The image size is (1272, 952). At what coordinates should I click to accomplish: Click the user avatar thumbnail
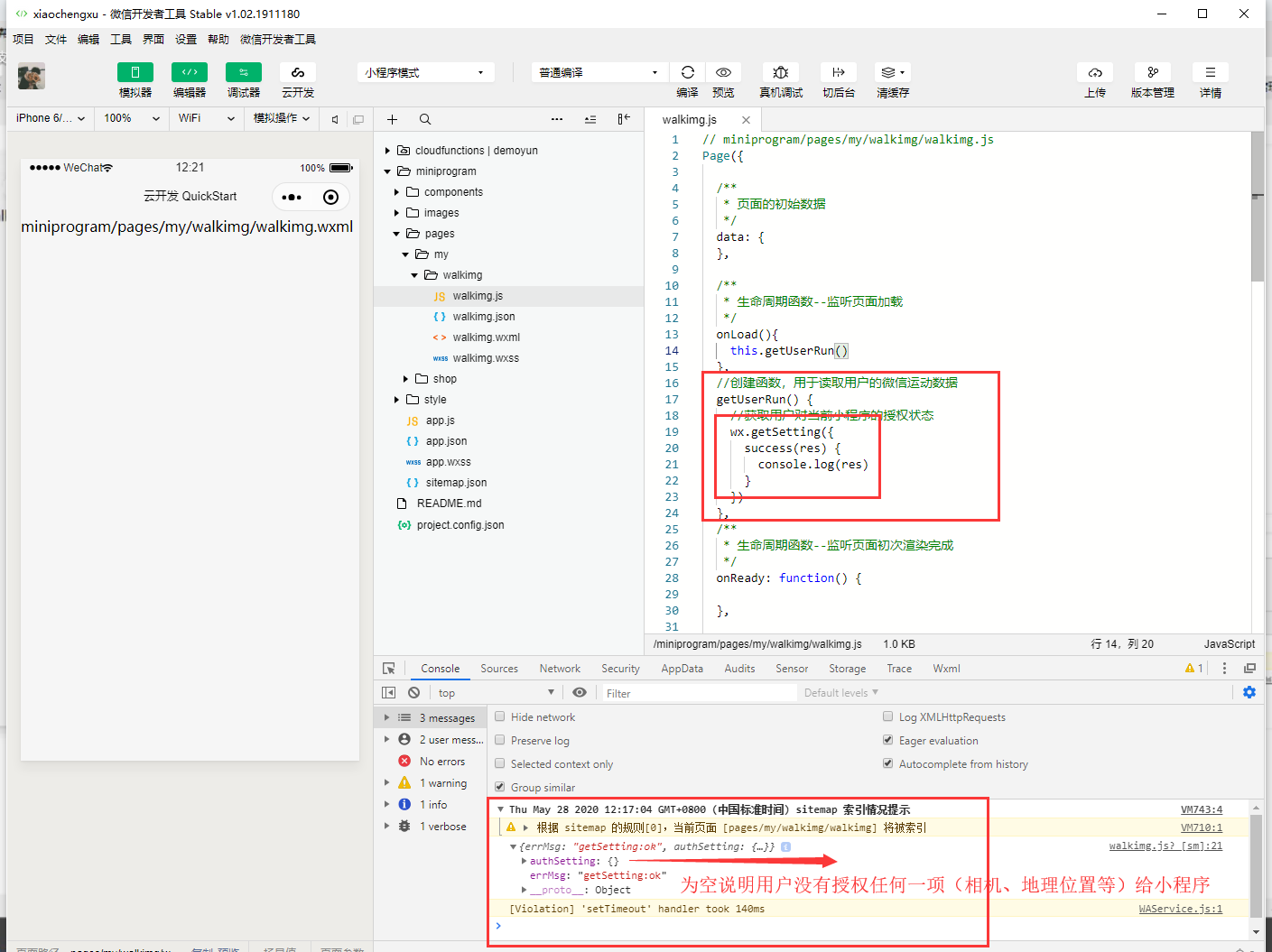click(32, 77)
